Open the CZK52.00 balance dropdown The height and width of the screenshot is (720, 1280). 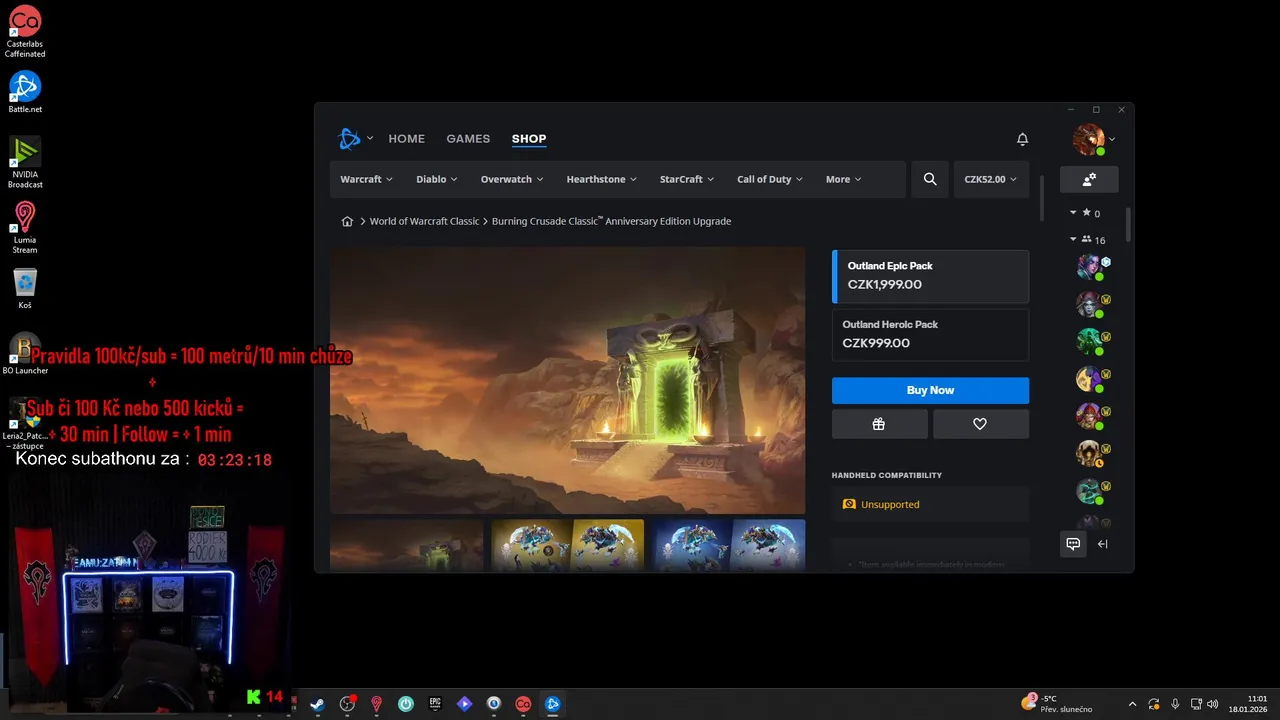point(991,179)
